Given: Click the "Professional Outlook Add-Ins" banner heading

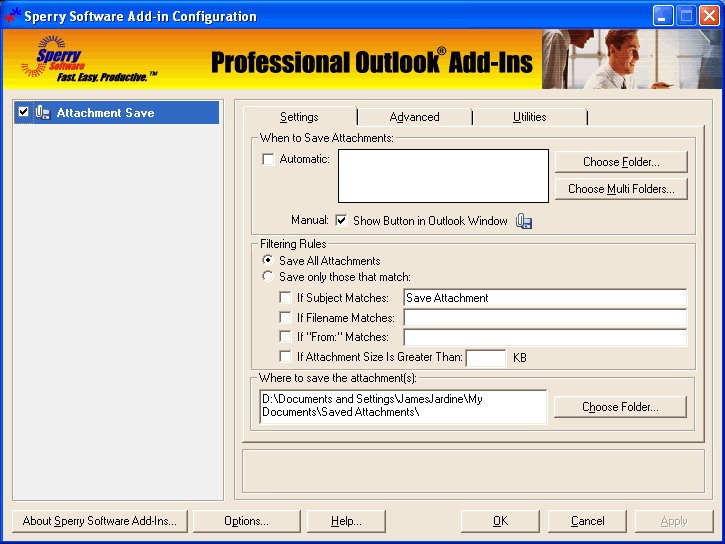Looking at the screenshot, I should (x=372, y=61).
